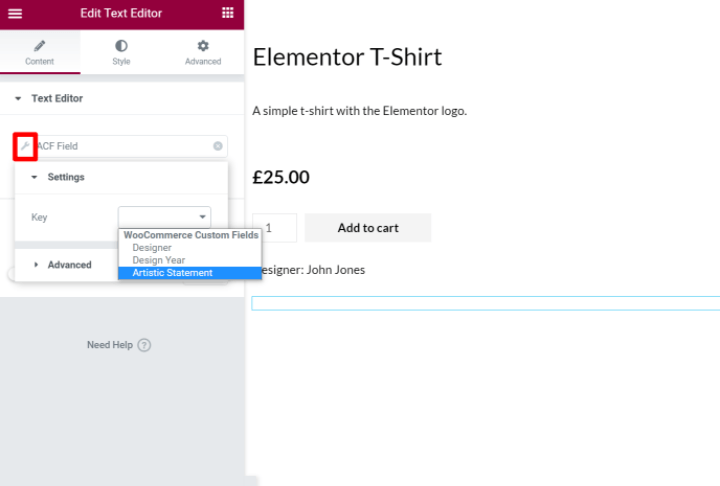Click the Need Help question mark icon
This screenshot has width=720, height=486.
tap(144, 345)
